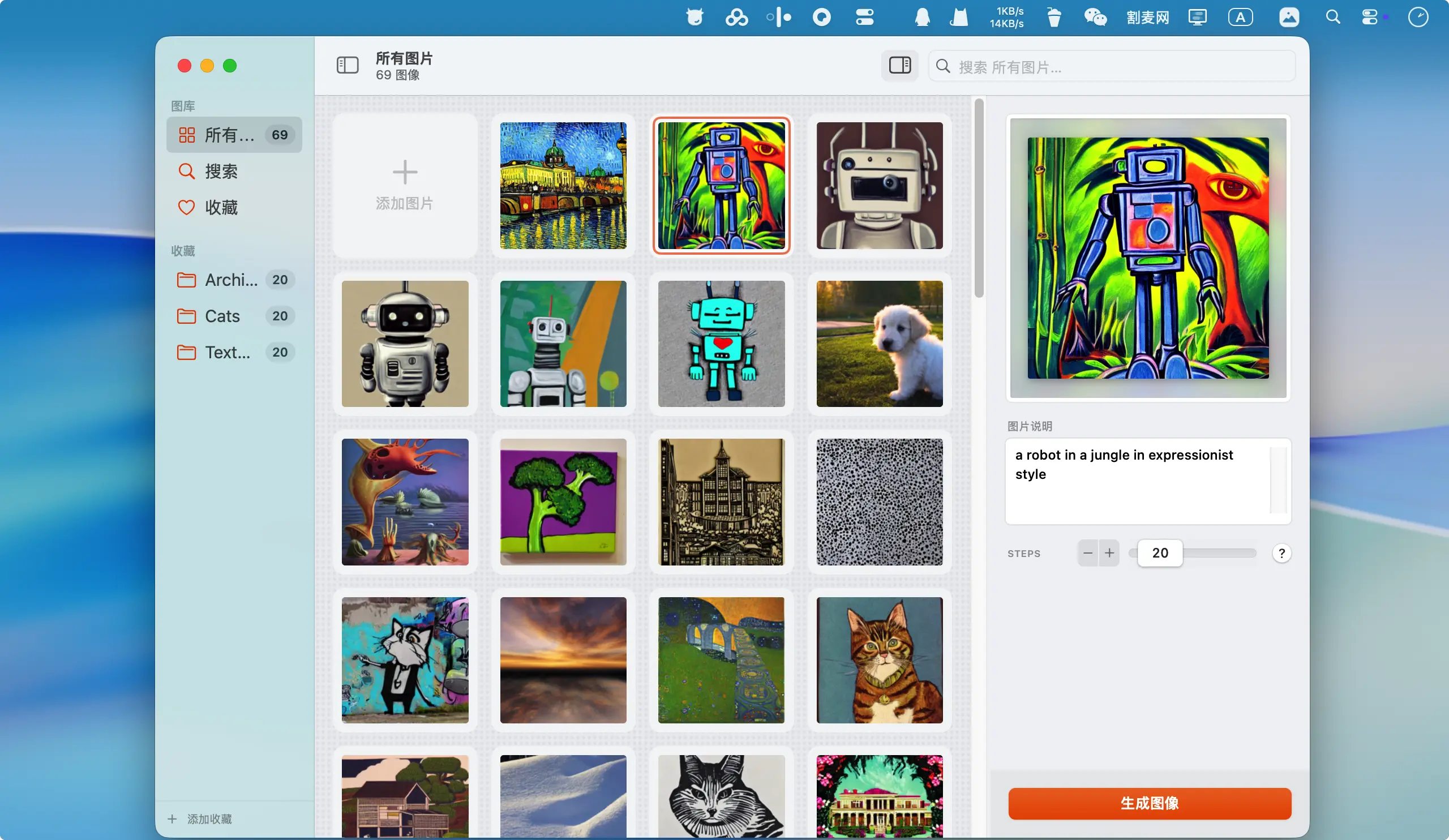Image resolution: width=1449 pixels, height=840 pixels.
Task: Click the search magnifier icon in sidebar
Action: (186, 172)
